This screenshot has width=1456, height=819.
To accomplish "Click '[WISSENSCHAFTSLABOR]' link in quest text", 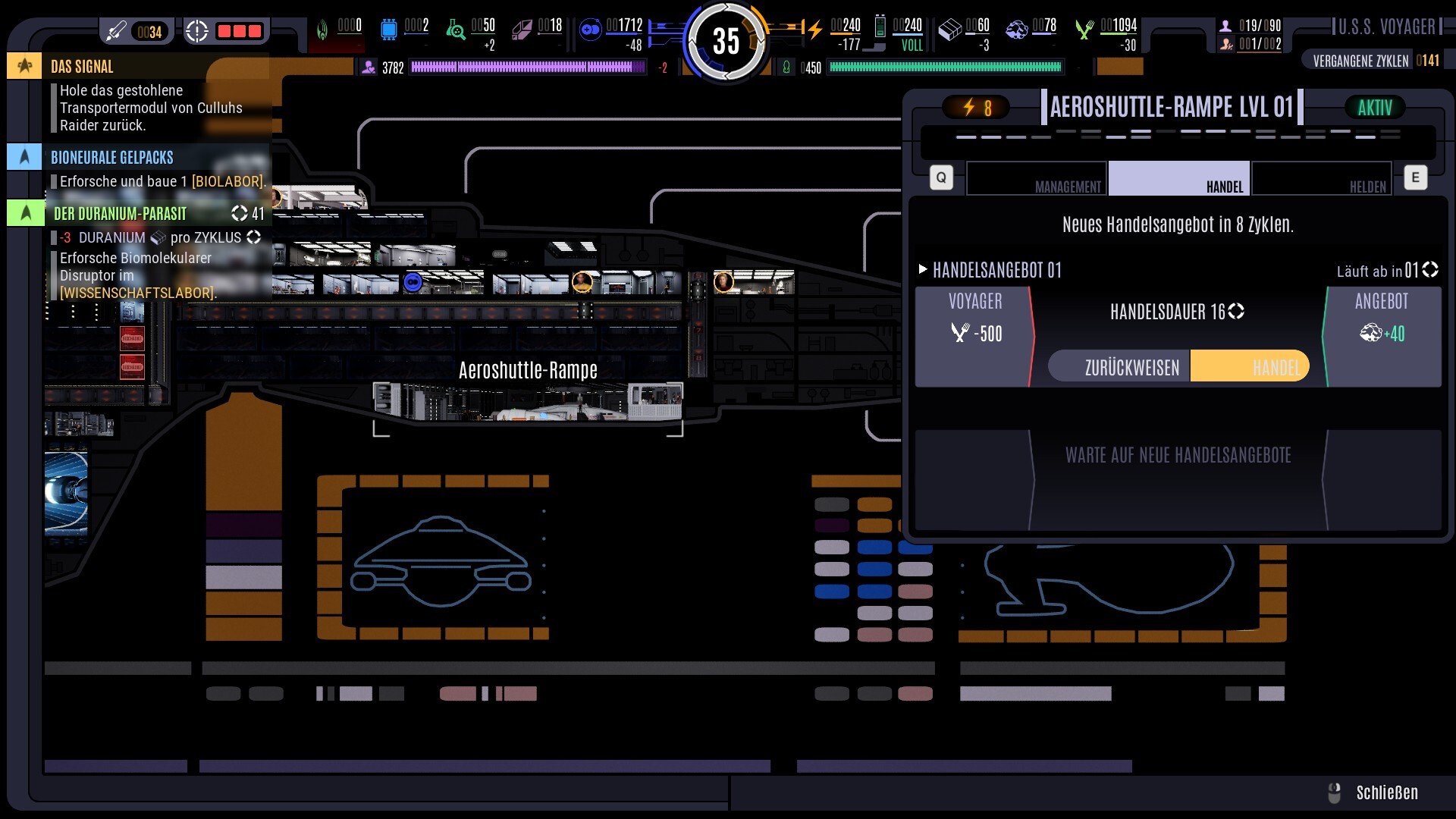I will [137, 293].
